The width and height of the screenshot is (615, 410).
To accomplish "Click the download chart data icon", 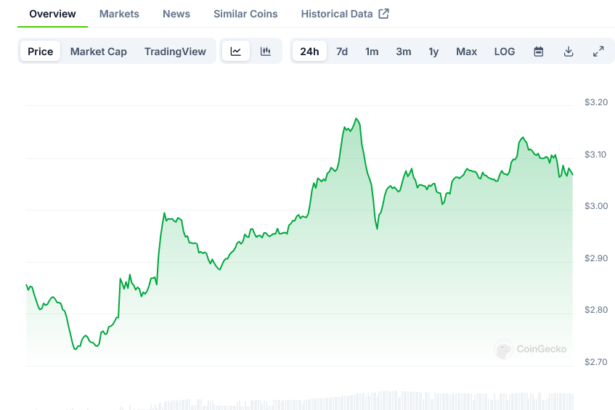I will click(x=568, y=52).
